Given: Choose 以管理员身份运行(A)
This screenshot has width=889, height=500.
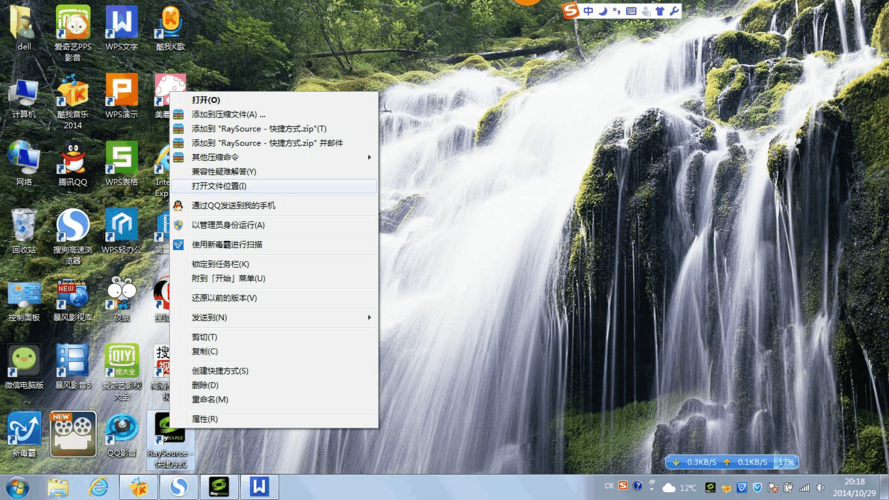Looking at the screenshot, I should tap(274, 225).
